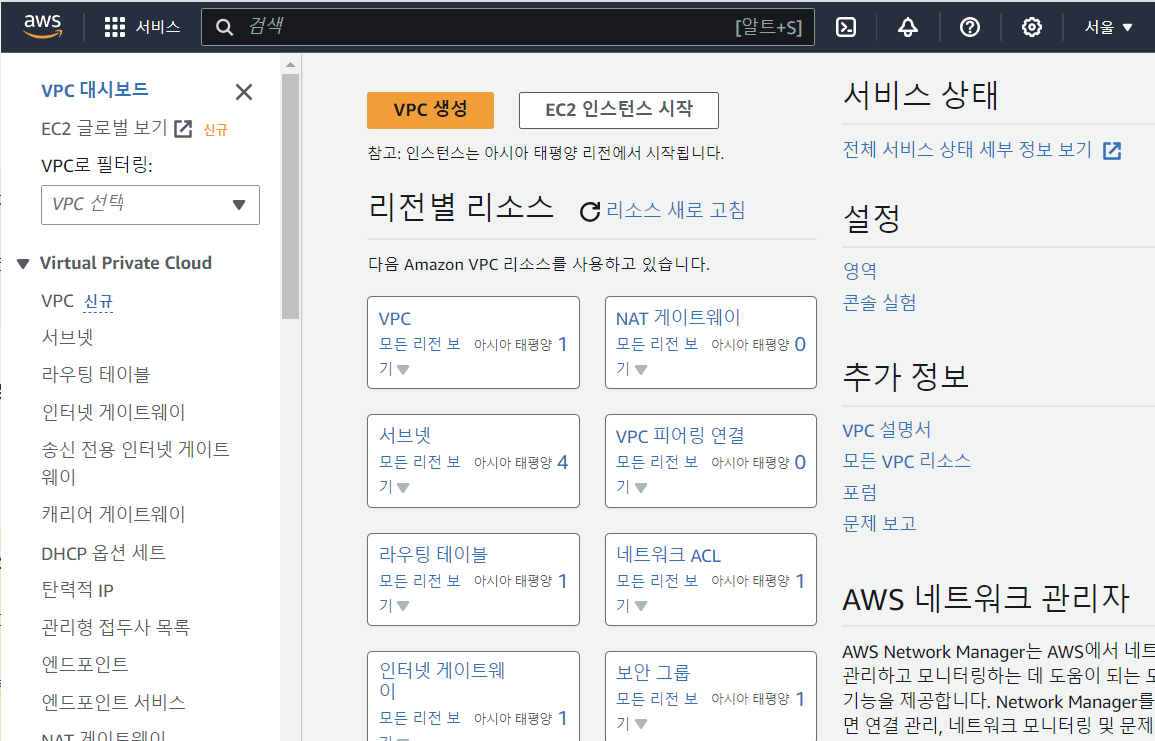
Task: Open the 영역 settings link
Action: (860, 271)
